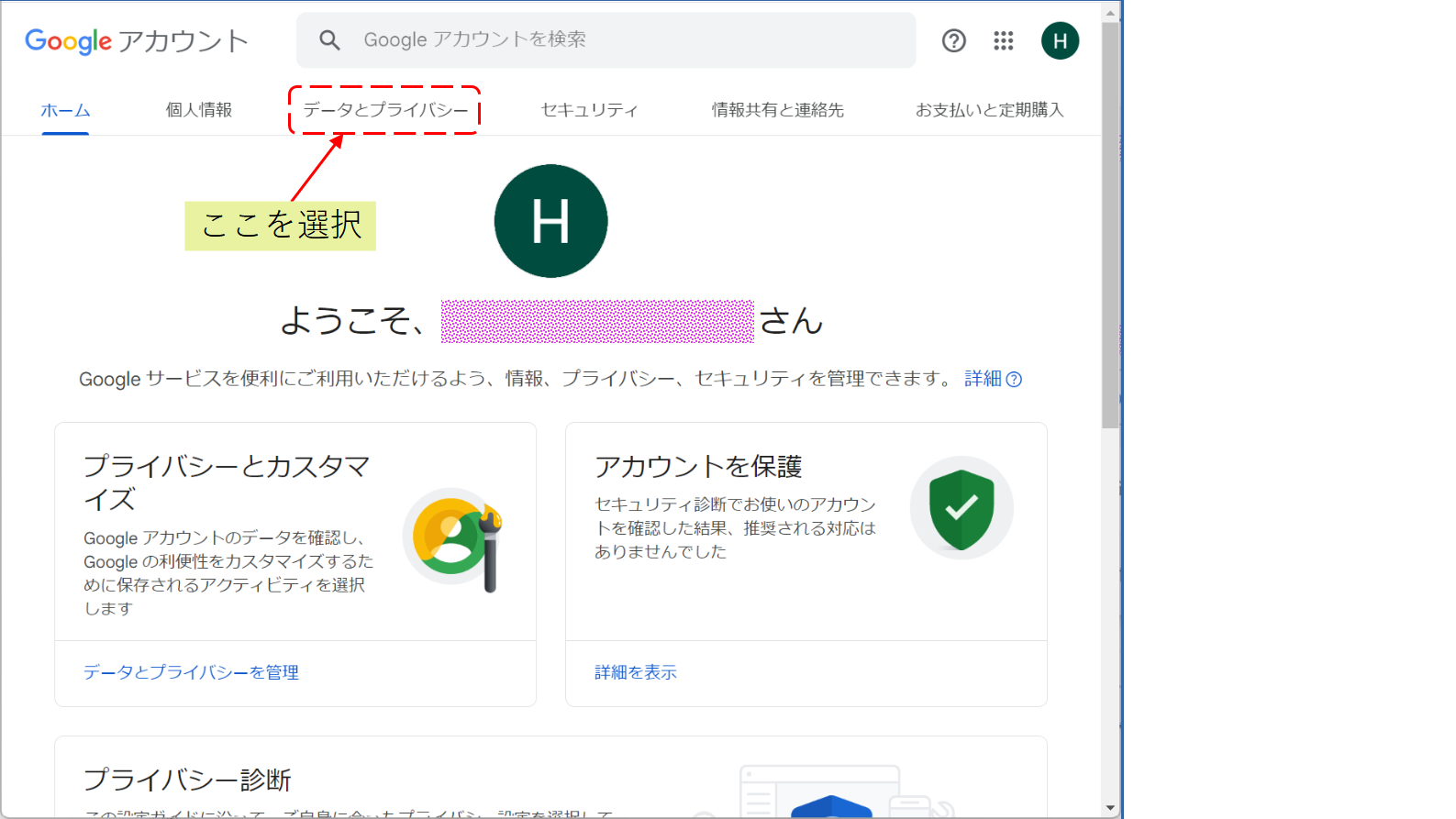Select the データとプライバシー tab
Viewport: 1456px width, 819px height.
point(385,110)
